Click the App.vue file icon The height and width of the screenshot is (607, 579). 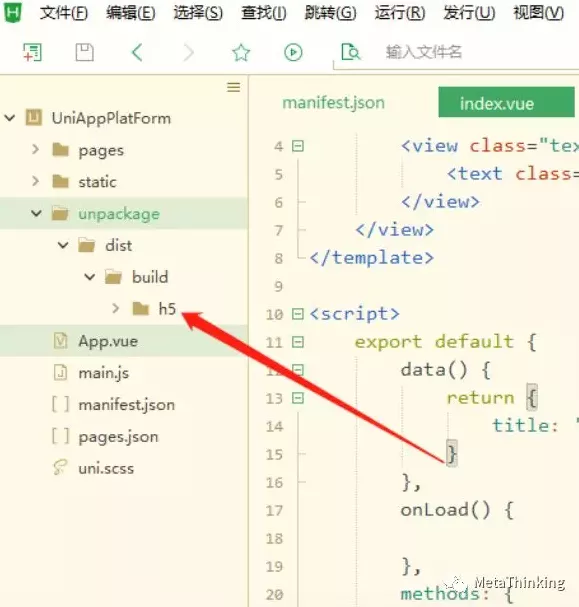point(60,341)
